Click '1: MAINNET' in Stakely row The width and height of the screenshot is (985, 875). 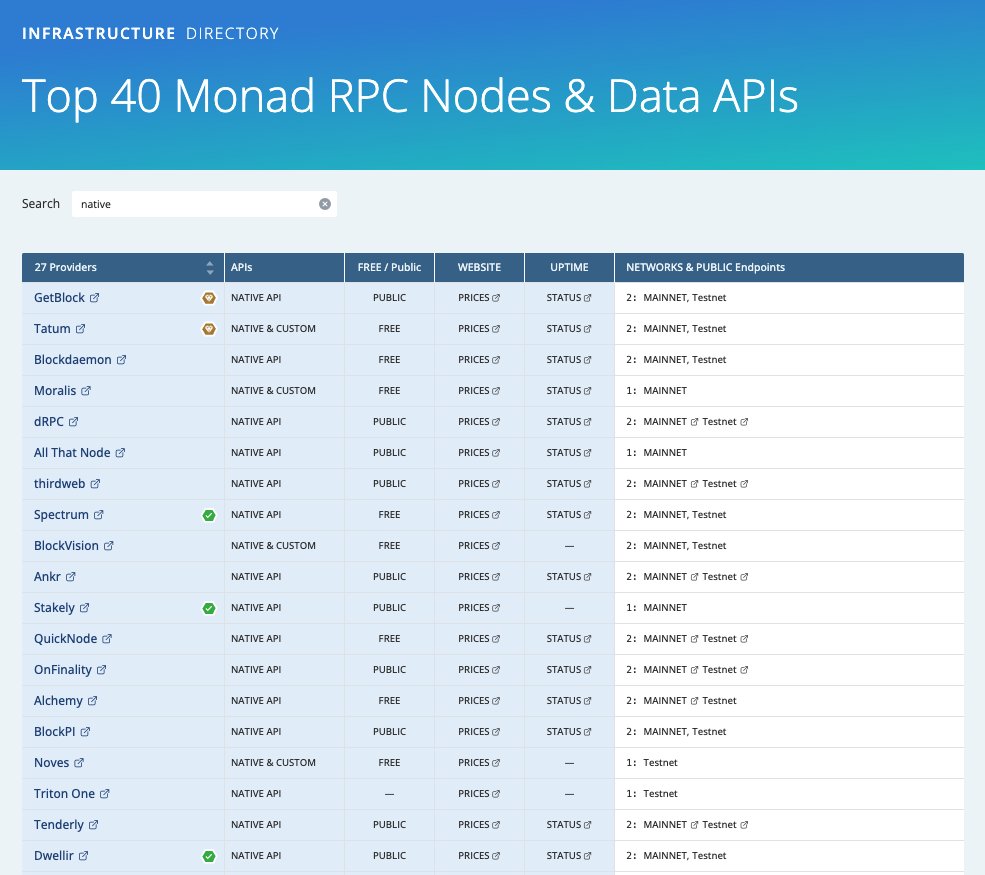pyautogui.click(x=656, y=608)
